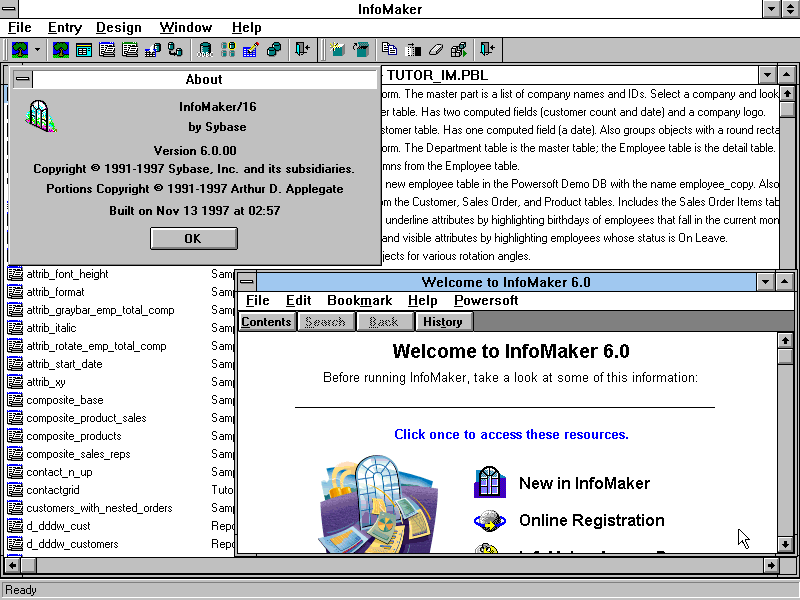Click the help window's vertical scrollbar thumb
Screen dimensions: 800x600
(x=785, y=356)
